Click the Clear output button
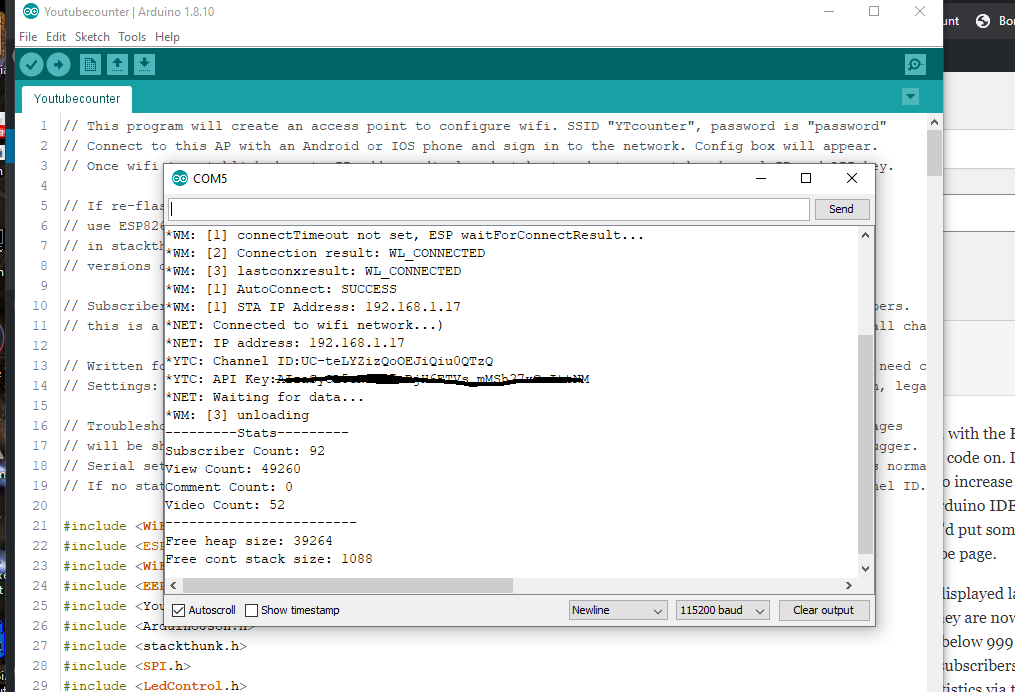The width and height of the screenshot is (1015, 692). point(823,610)
